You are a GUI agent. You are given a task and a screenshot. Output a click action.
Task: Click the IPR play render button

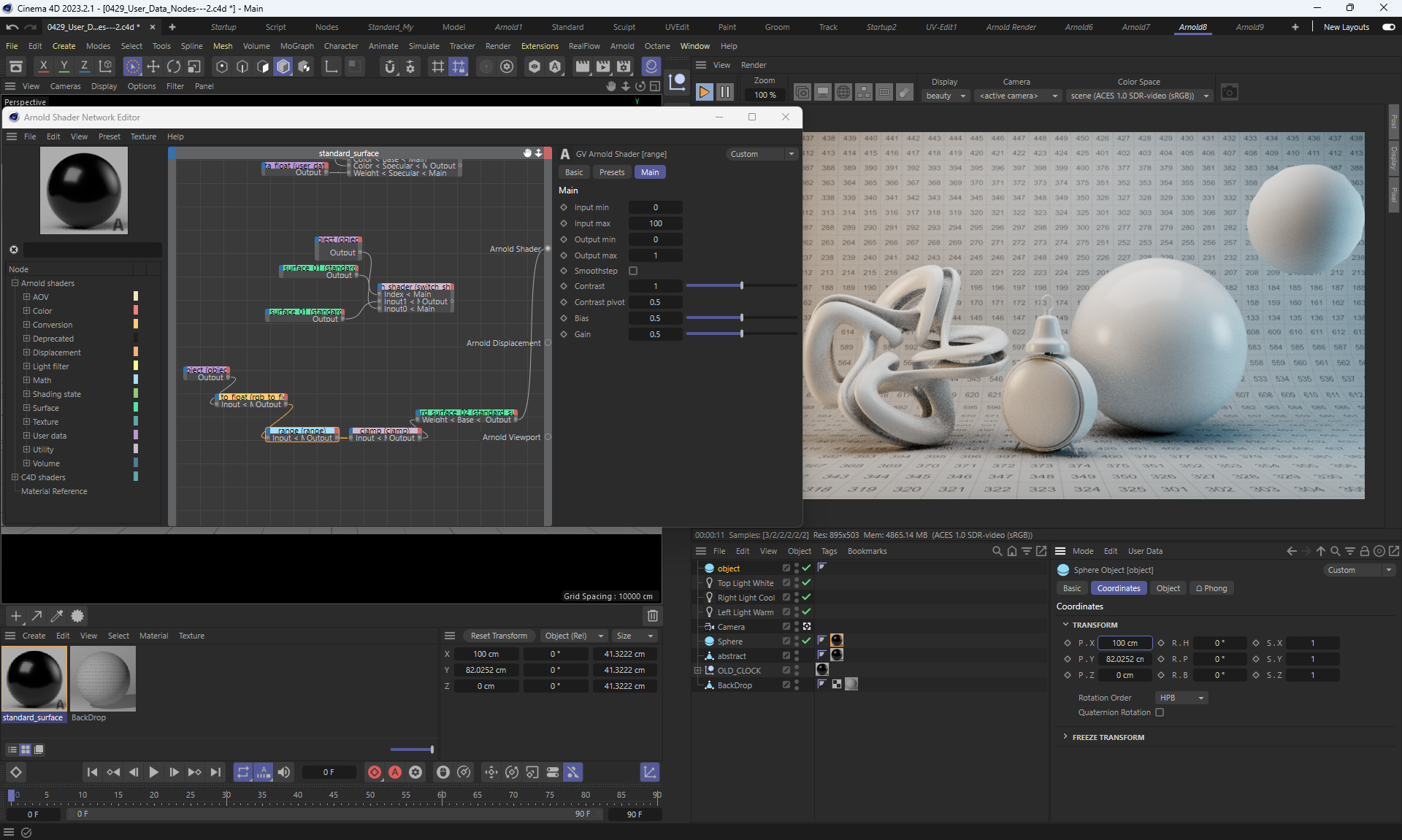(x=704, y=93)
